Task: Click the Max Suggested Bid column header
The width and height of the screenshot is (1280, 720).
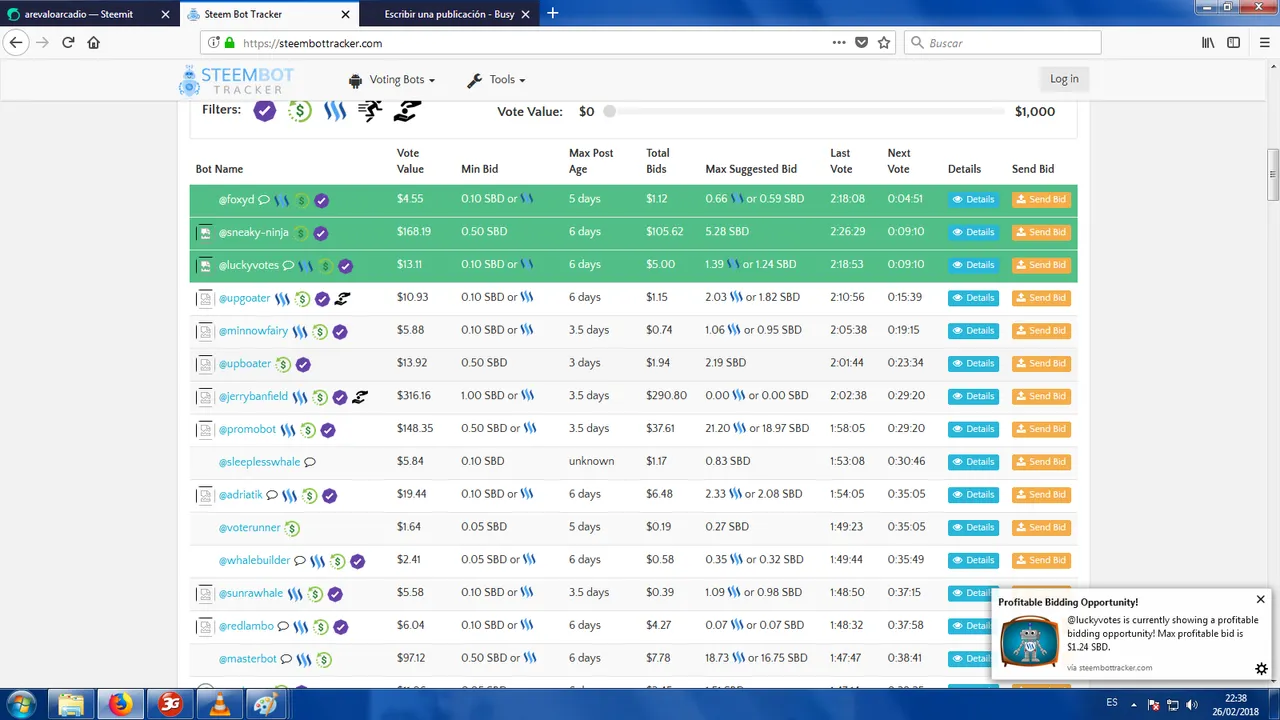Action: tap(751, 169)
